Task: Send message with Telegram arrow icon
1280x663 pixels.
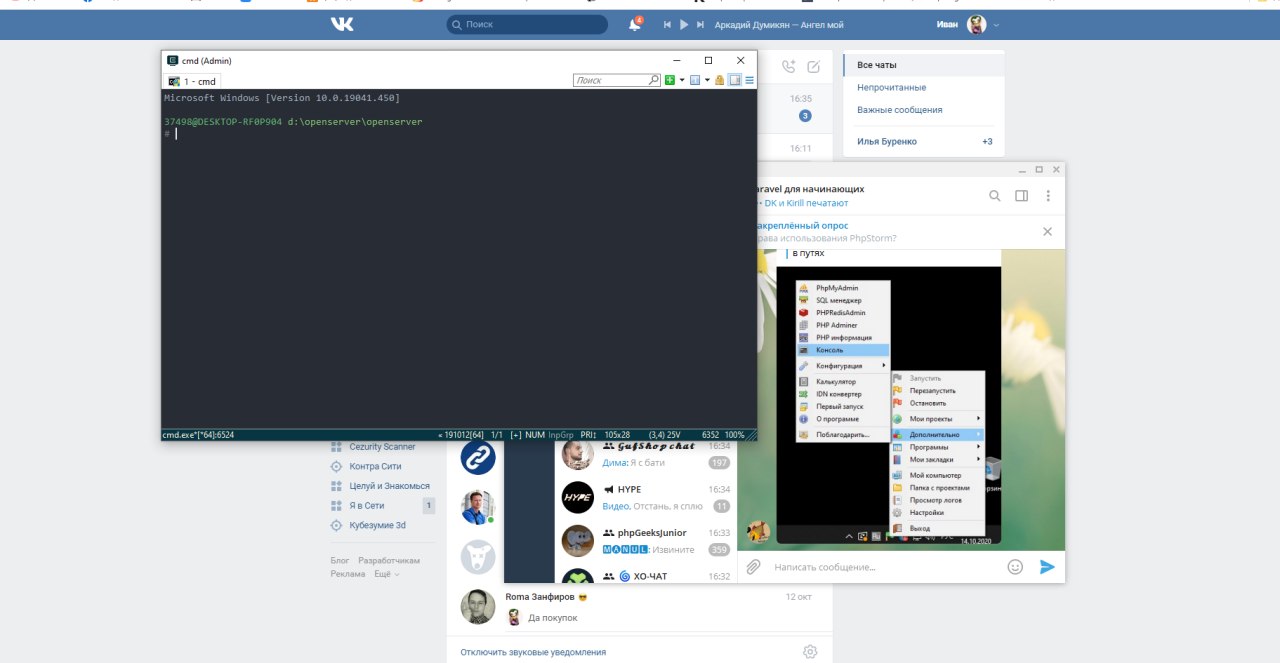Action: pos(1047,567)
